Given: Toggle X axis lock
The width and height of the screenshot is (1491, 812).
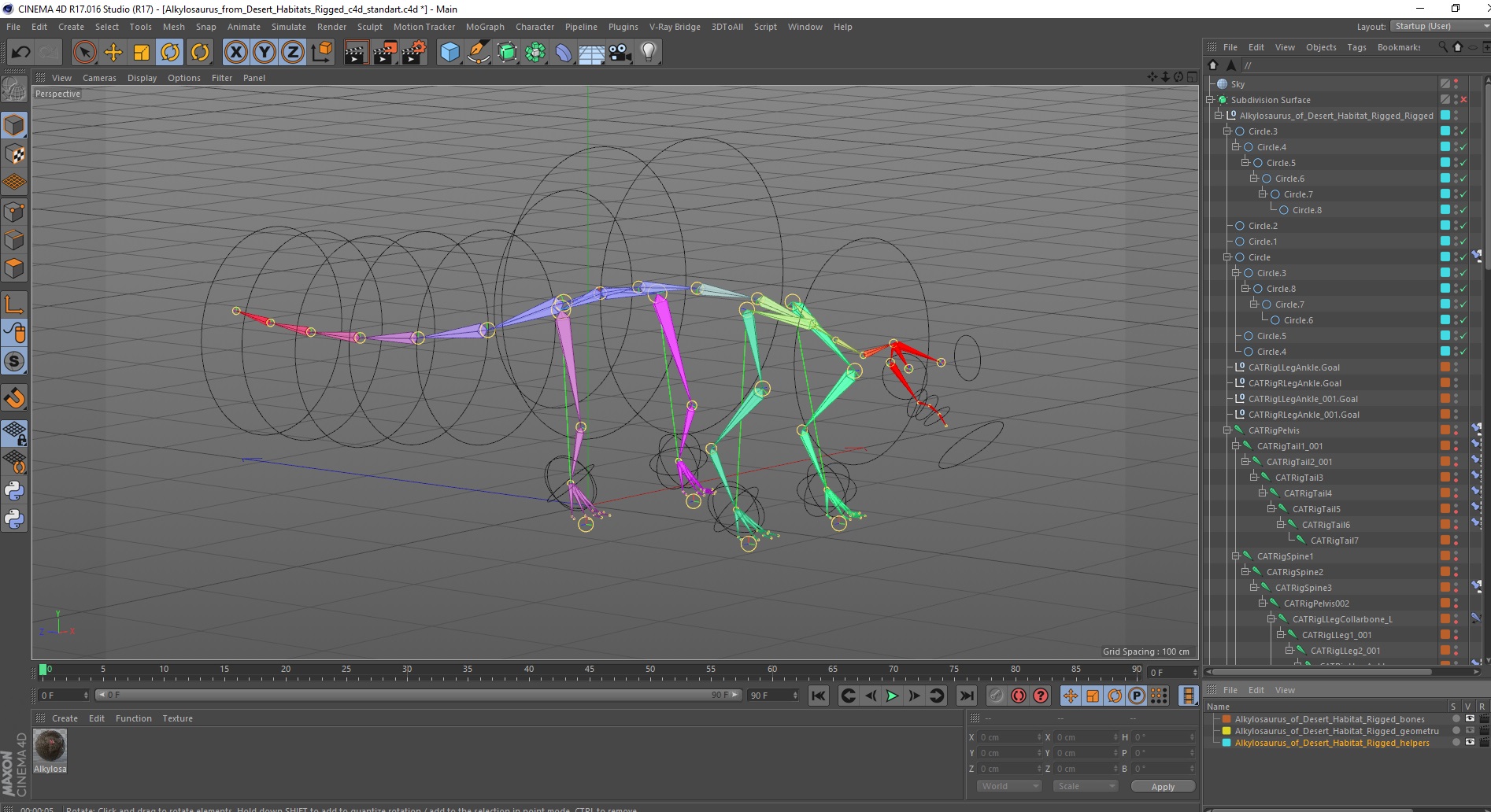Looking at the screenshot, I should click(x=235, y=53).
